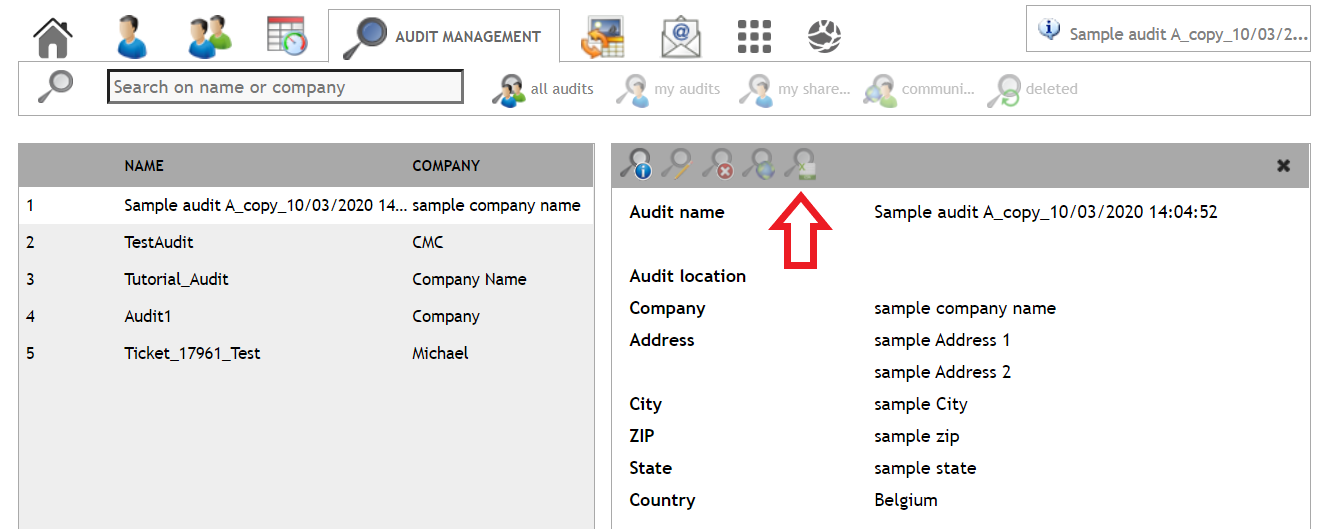Open the email envelope icon

pos(681,37)
